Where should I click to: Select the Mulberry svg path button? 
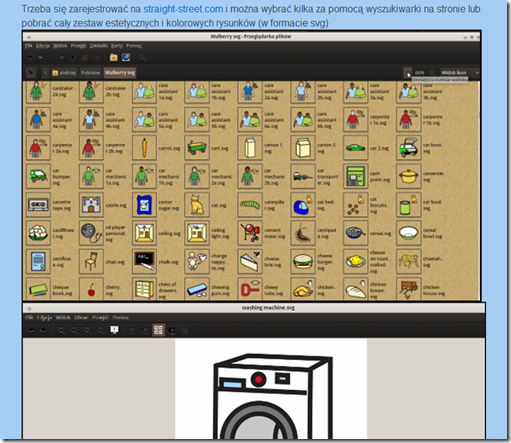click(120, 73)
